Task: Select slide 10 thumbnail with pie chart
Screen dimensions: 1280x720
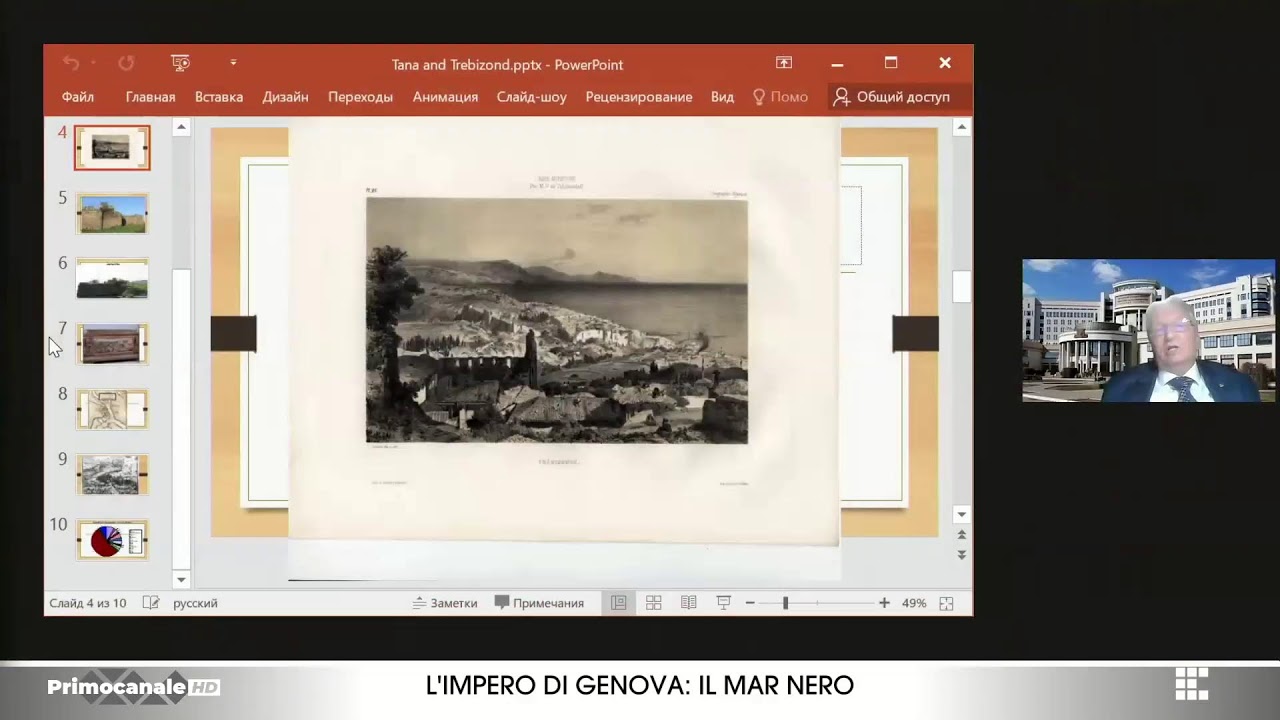Action: pyautogui.click(x=112, y=540)
